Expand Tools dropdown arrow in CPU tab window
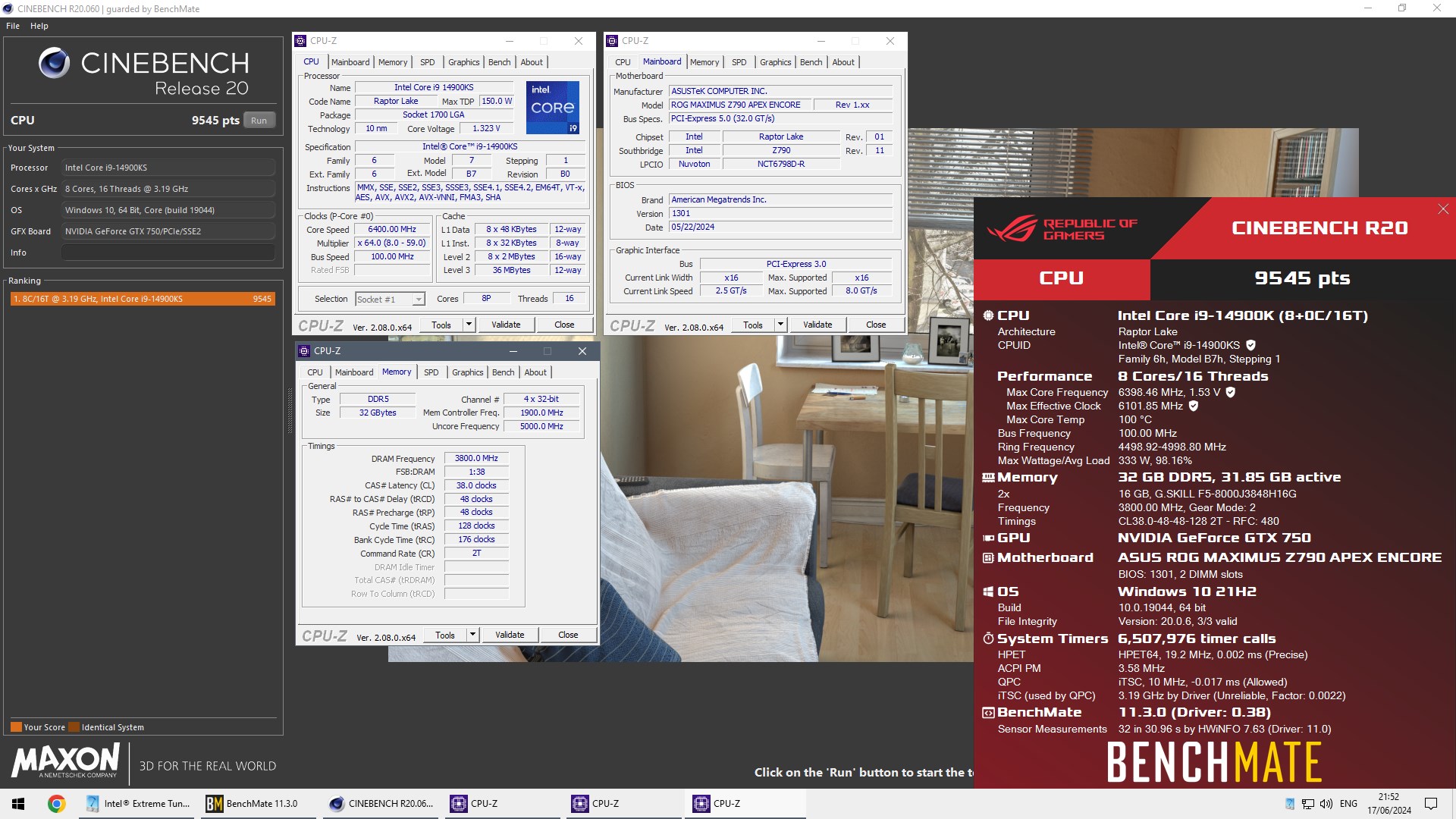This screenshot has width=1456, height=819. pos(469,325)
